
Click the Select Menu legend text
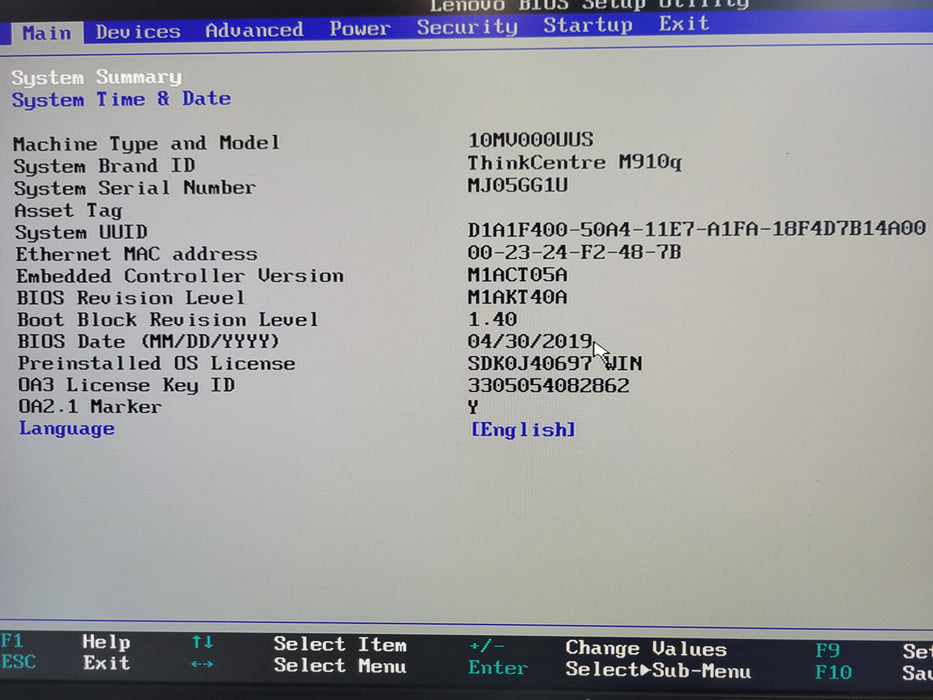340,665
